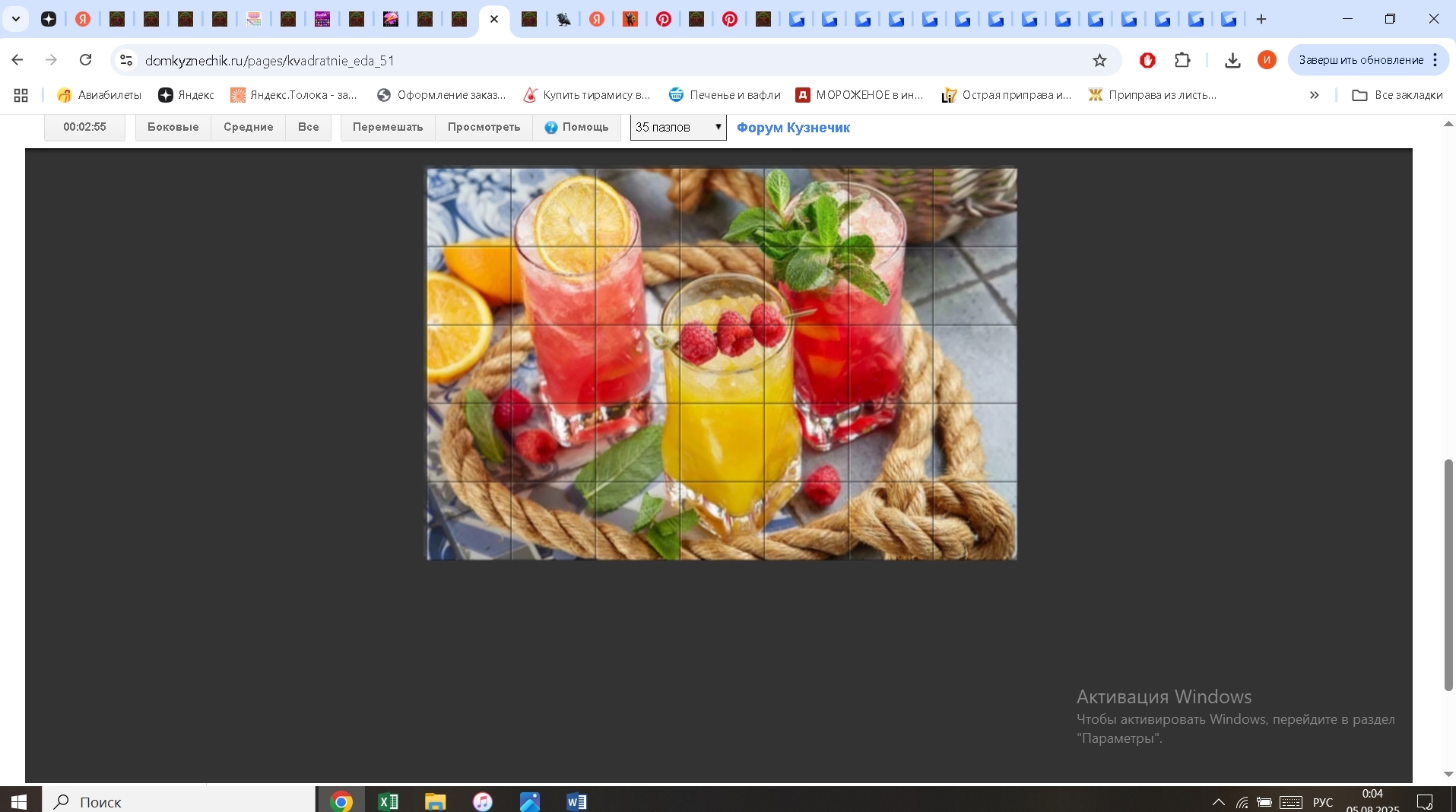Open the Все закладки folder

[1397, 95]
